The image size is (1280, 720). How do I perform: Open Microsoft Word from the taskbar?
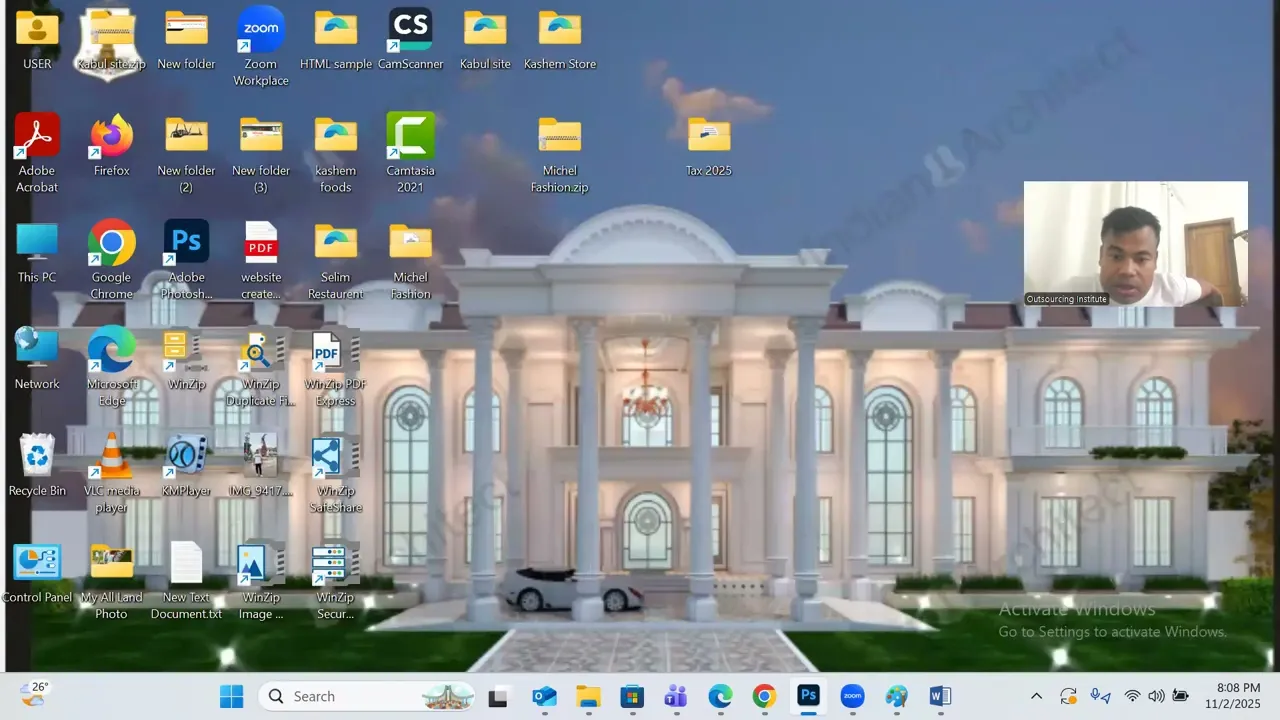point(940,696)
